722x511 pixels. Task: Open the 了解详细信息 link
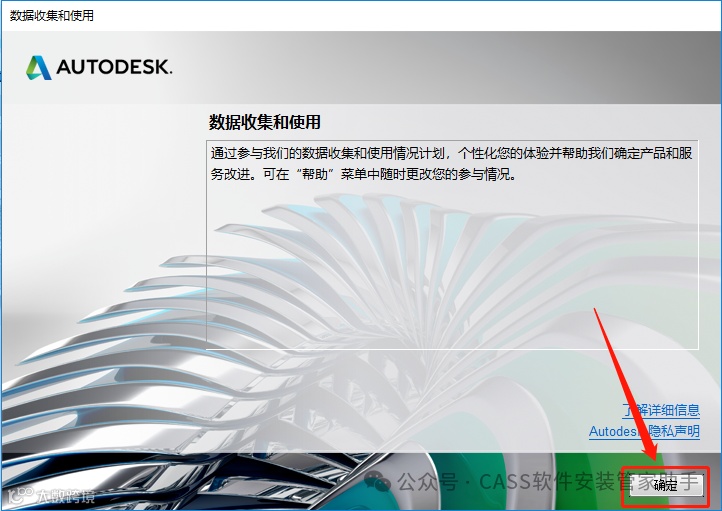[661, 410]
